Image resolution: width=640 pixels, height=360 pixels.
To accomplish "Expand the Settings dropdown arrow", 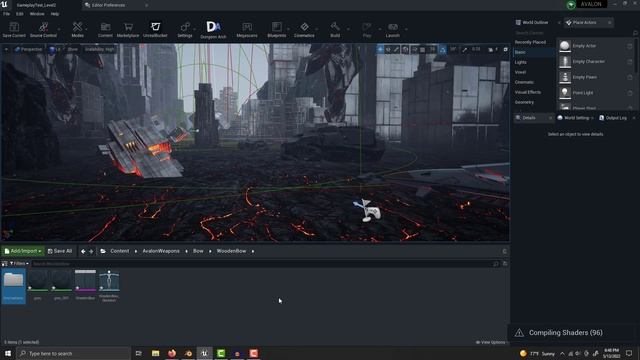I will tap(195, 29).
